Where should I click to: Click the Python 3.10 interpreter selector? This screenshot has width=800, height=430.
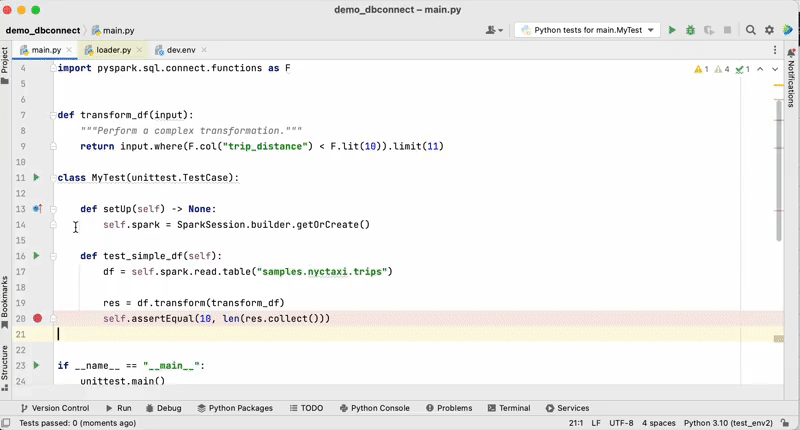pos(727,423)
